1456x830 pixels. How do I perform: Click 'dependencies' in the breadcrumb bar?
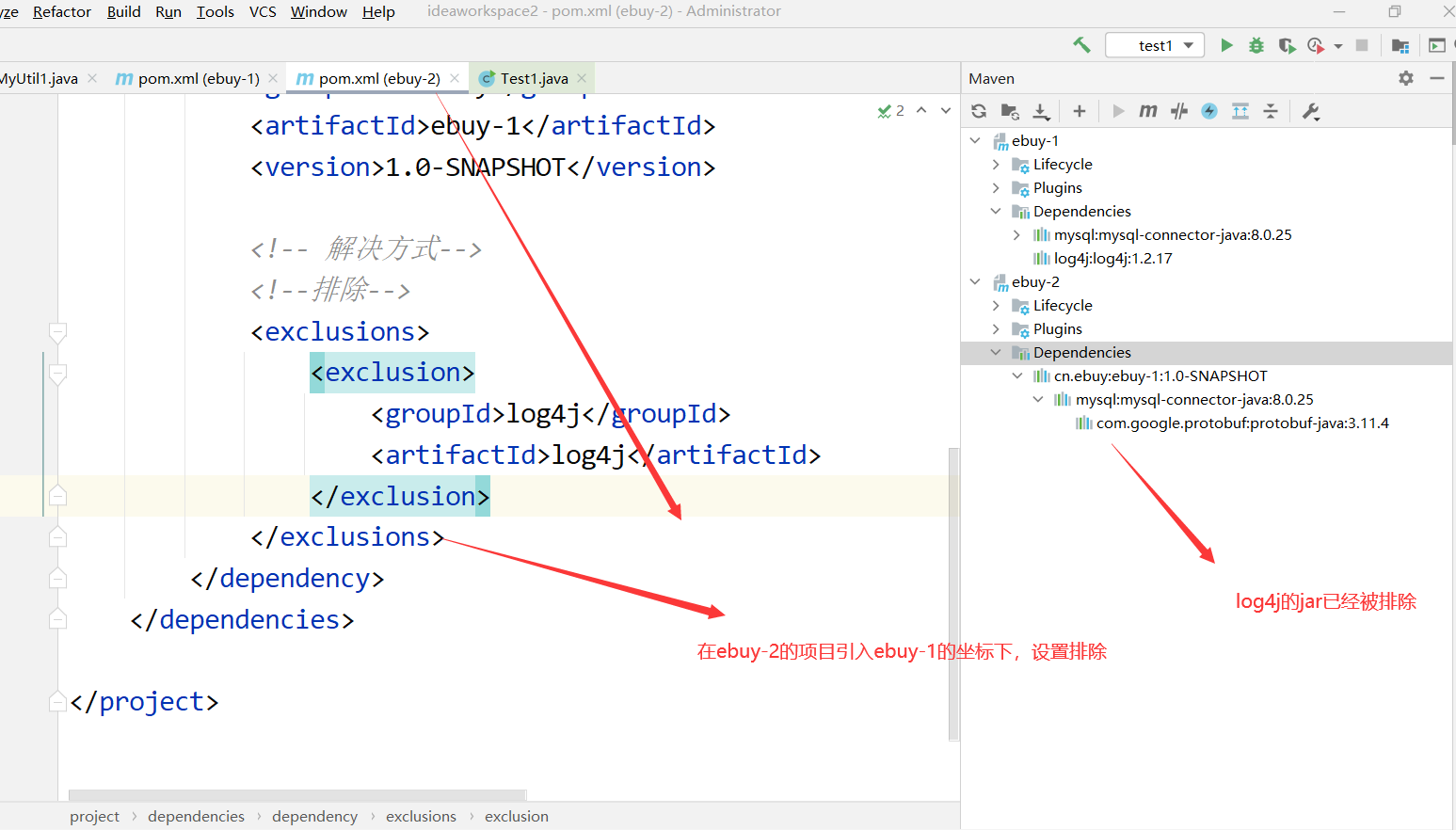point(196,816)
